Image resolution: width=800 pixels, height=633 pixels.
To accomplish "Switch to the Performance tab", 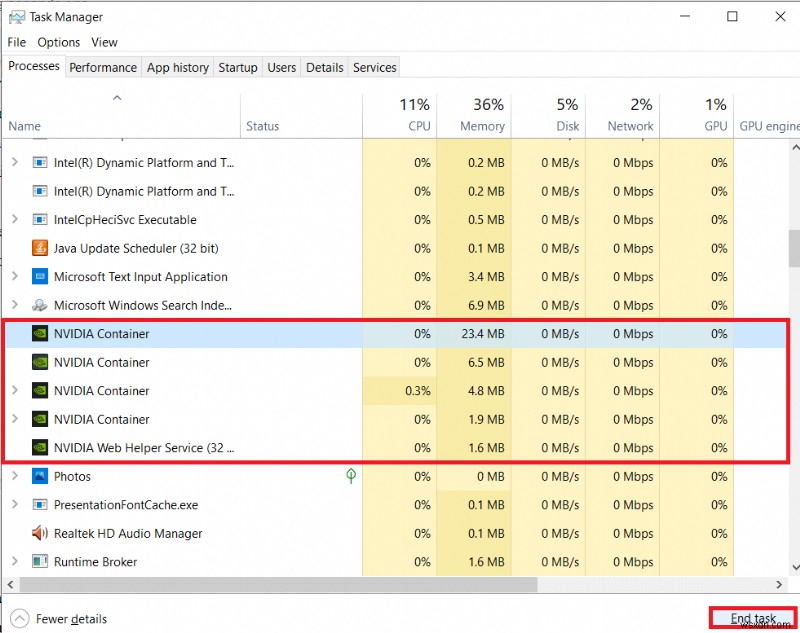I will pyautogui.click(x=103, y=67).
